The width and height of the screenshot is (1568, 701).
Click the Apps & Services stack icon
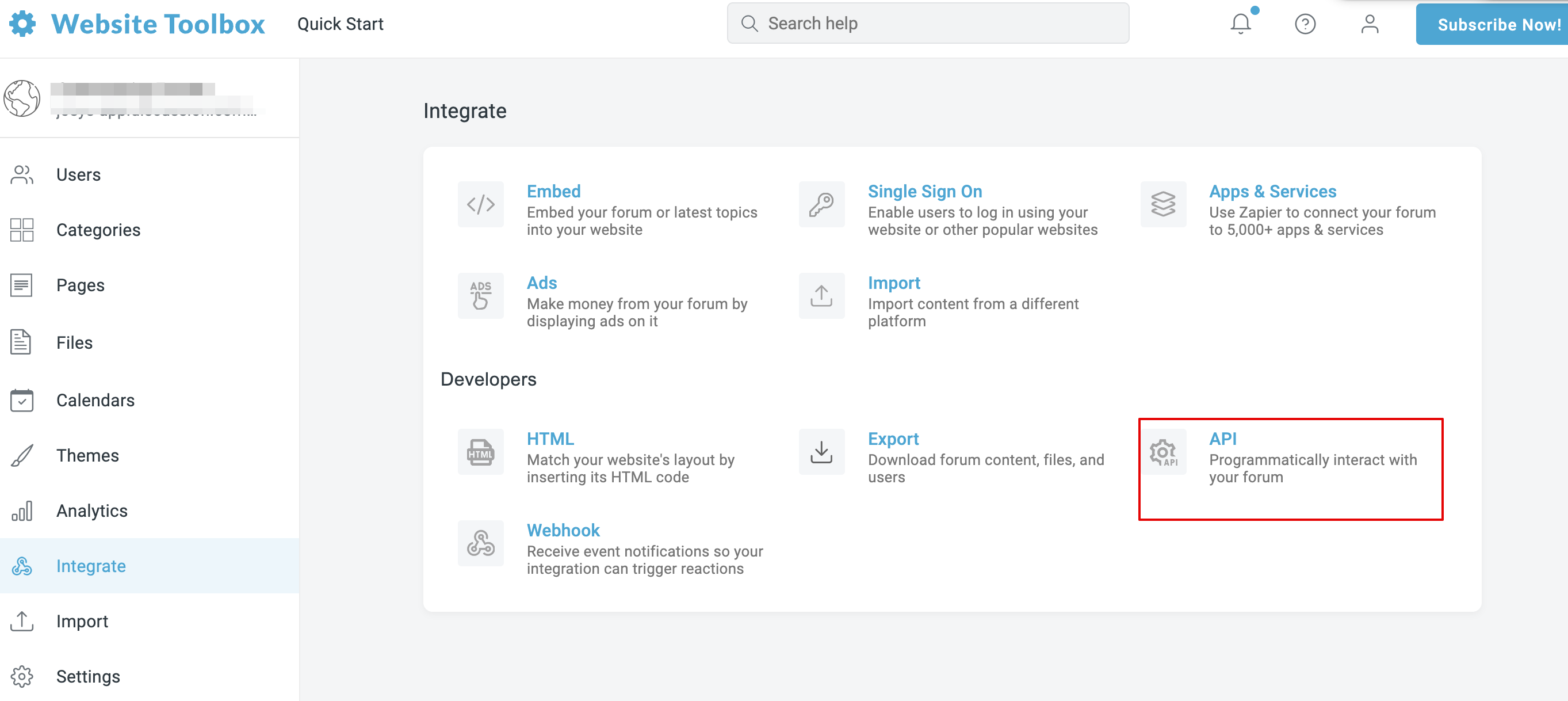[1162, 204]
